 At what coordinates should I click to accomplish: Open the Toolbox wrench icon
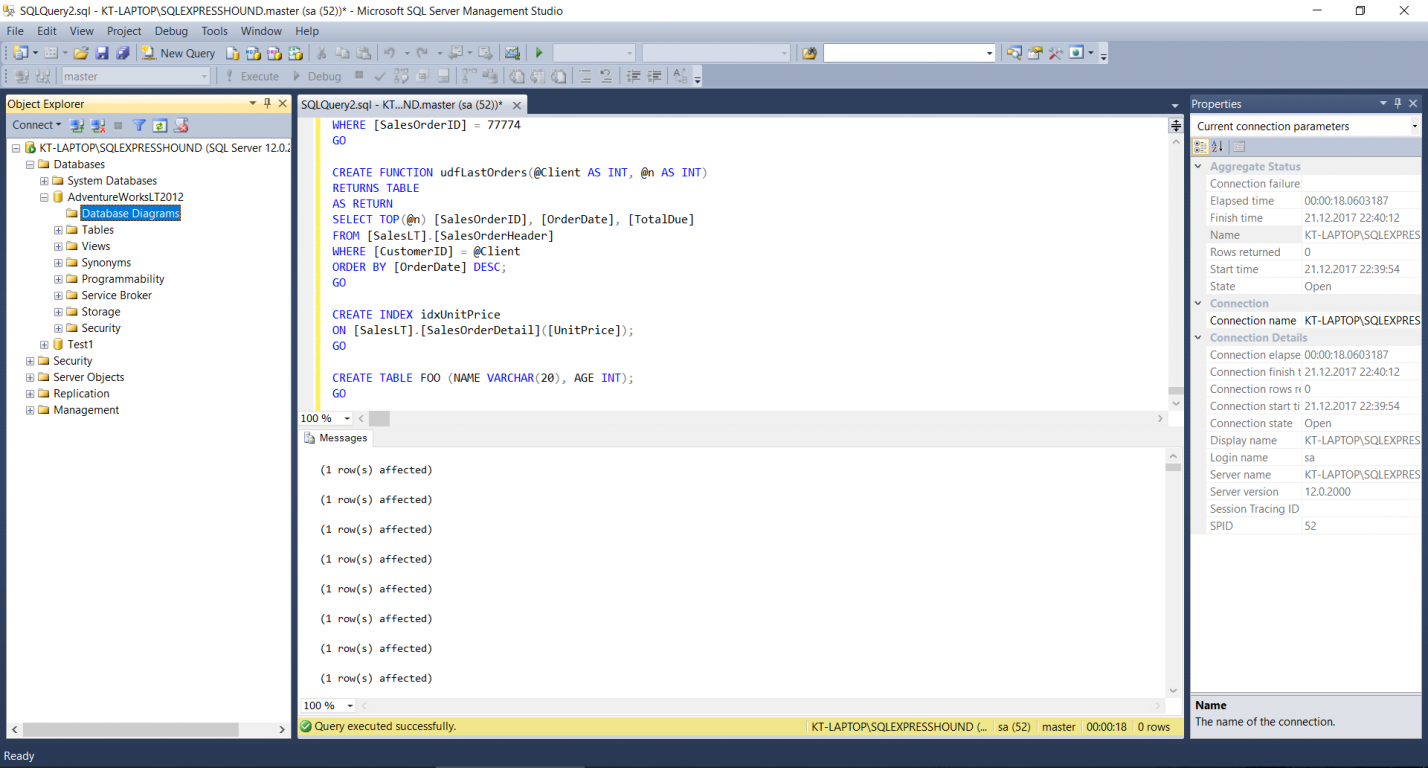point(1055,53)
